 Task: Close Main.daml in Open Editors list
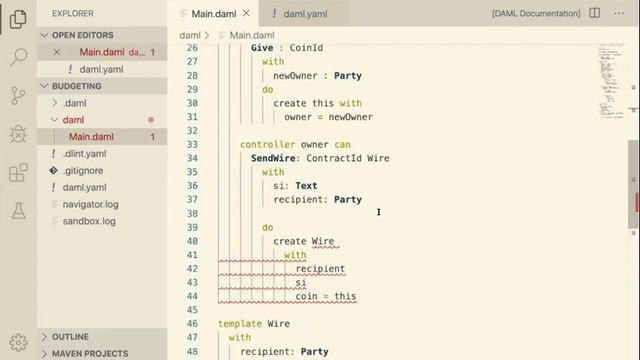pos(57,52)
